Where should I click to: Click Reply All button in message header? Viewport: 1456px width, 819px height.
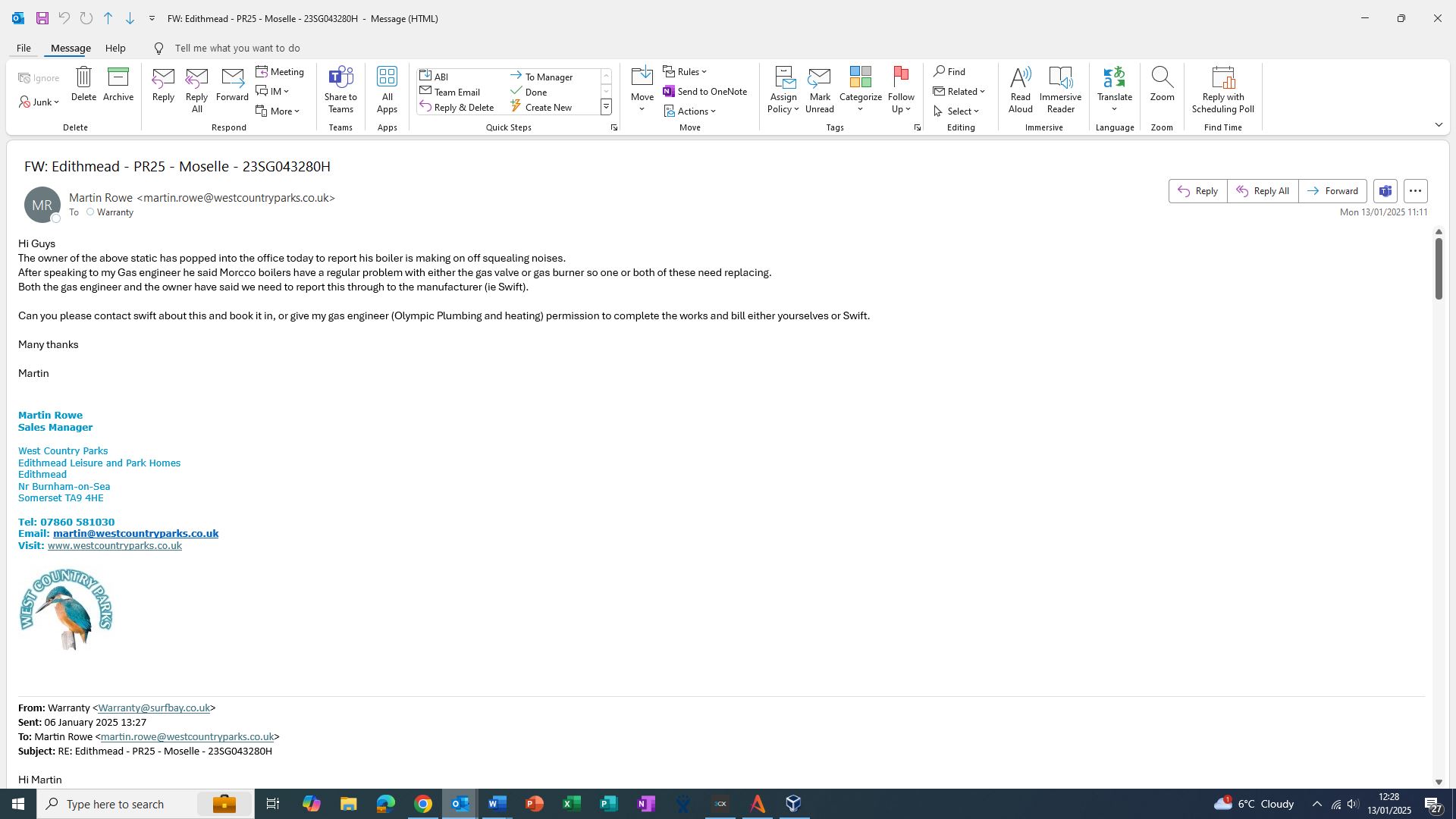[x=1263, y=191]
